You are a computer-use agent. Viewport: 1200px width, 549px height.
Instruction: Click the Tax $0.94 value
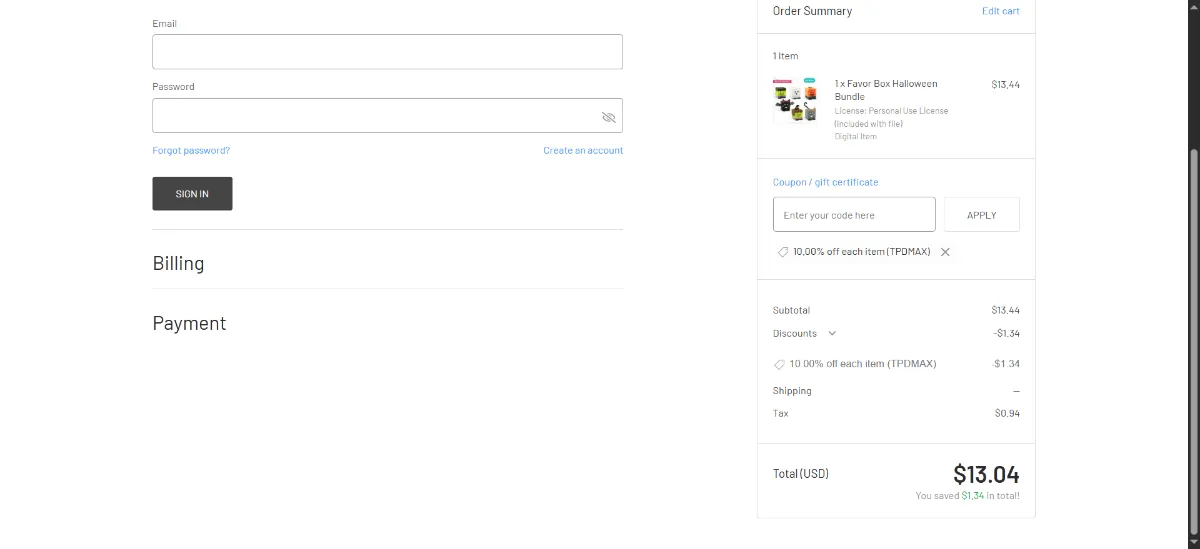[x=1007, y=414]
